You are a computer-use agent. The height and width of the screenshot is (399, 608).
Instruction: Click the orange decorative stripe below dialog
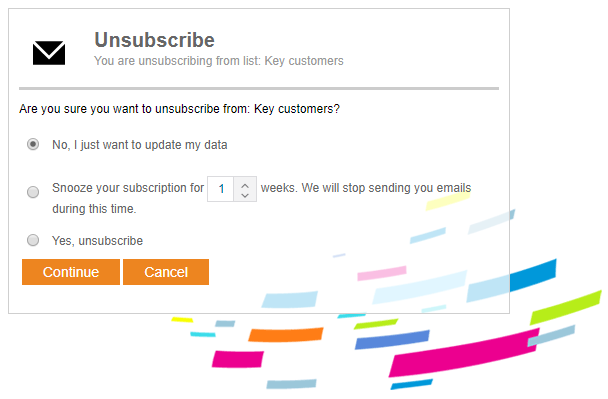[x=286, y=335]
